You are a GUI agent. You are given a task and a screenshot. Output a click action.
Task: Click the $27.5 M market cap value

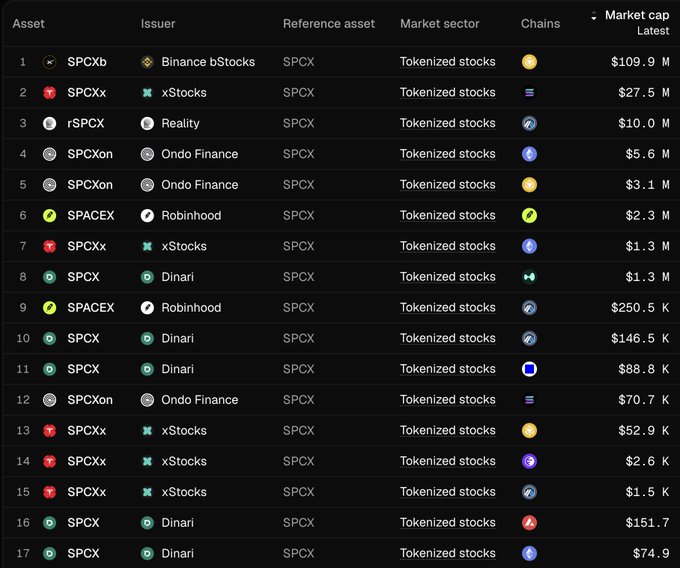(x=644, y=93)
